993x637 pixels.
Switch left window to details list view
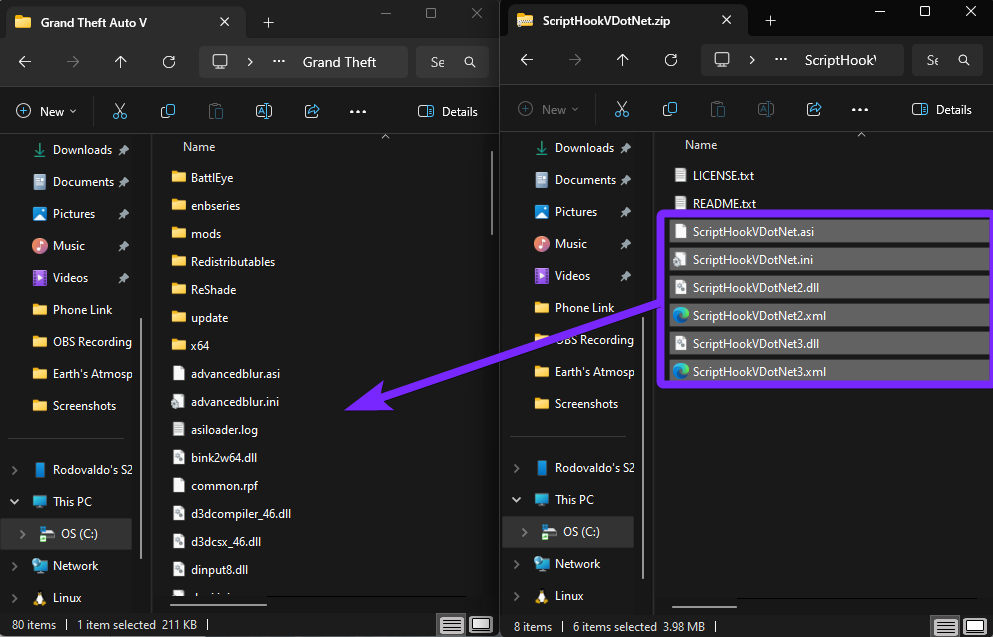pos(452,626)
